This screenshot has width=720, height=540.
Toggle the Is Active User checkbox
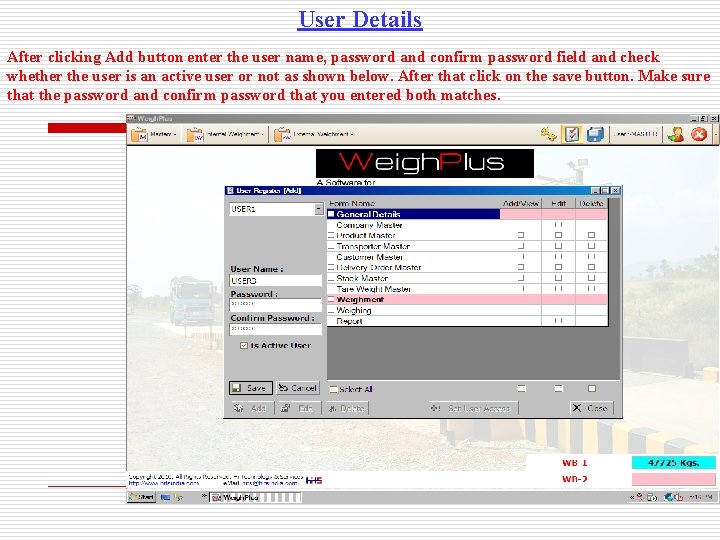(244, 345)
